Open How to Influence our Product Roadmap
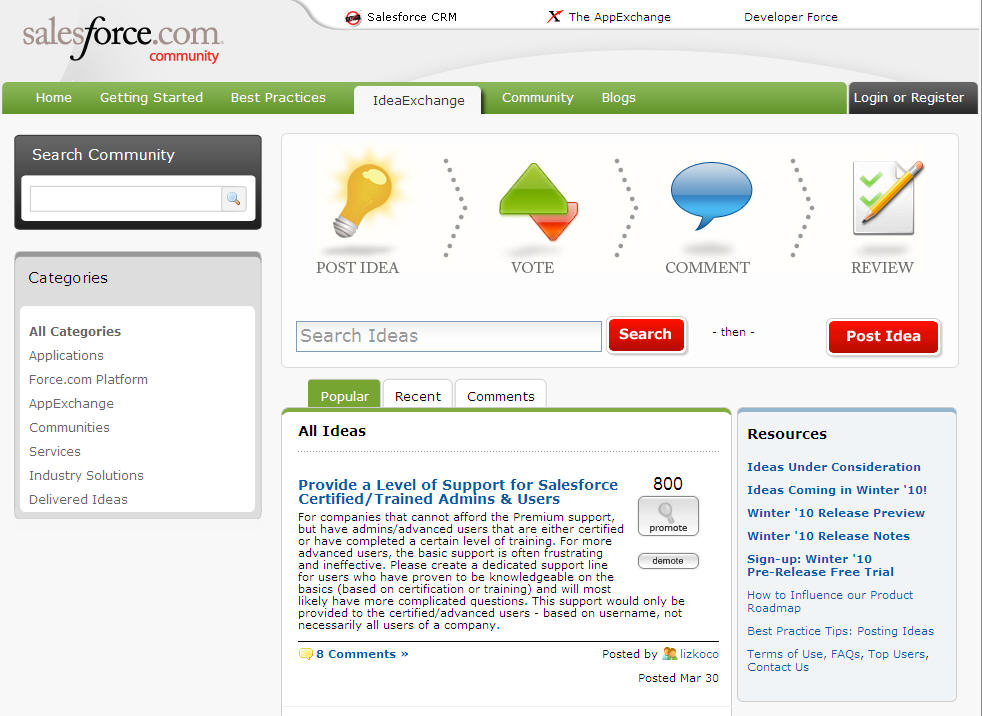The image size is (982, 716). 830,601
